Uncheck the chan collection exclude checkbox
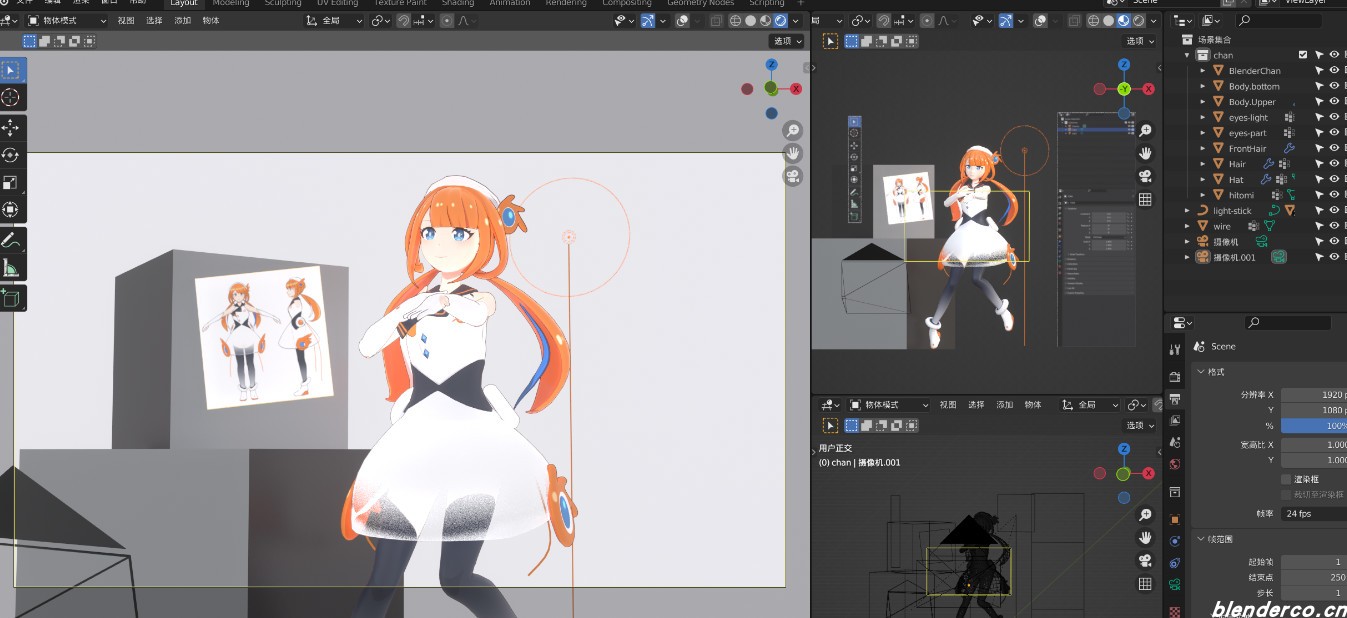Image resolution: width=1347 pixels, height=618 pixels. click(x=1303, y=55)
